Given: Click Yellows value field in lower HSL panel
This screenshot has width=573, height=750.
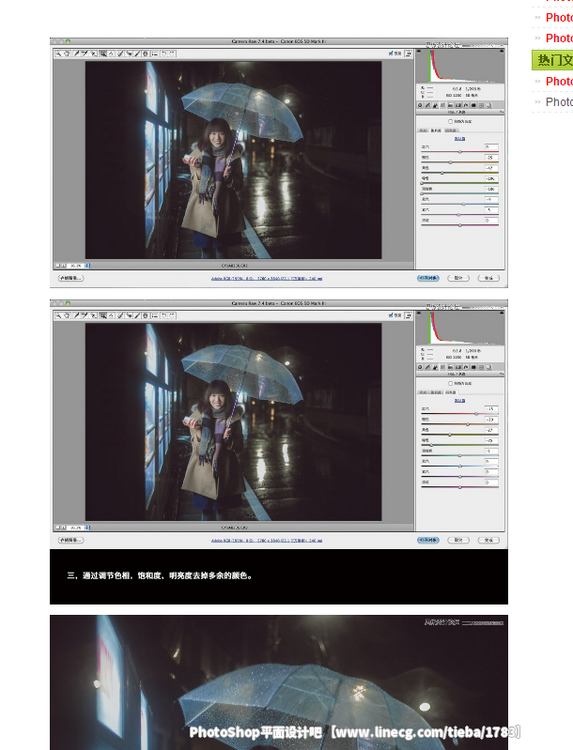Looking at the screenshot, I should pos(491,430).
